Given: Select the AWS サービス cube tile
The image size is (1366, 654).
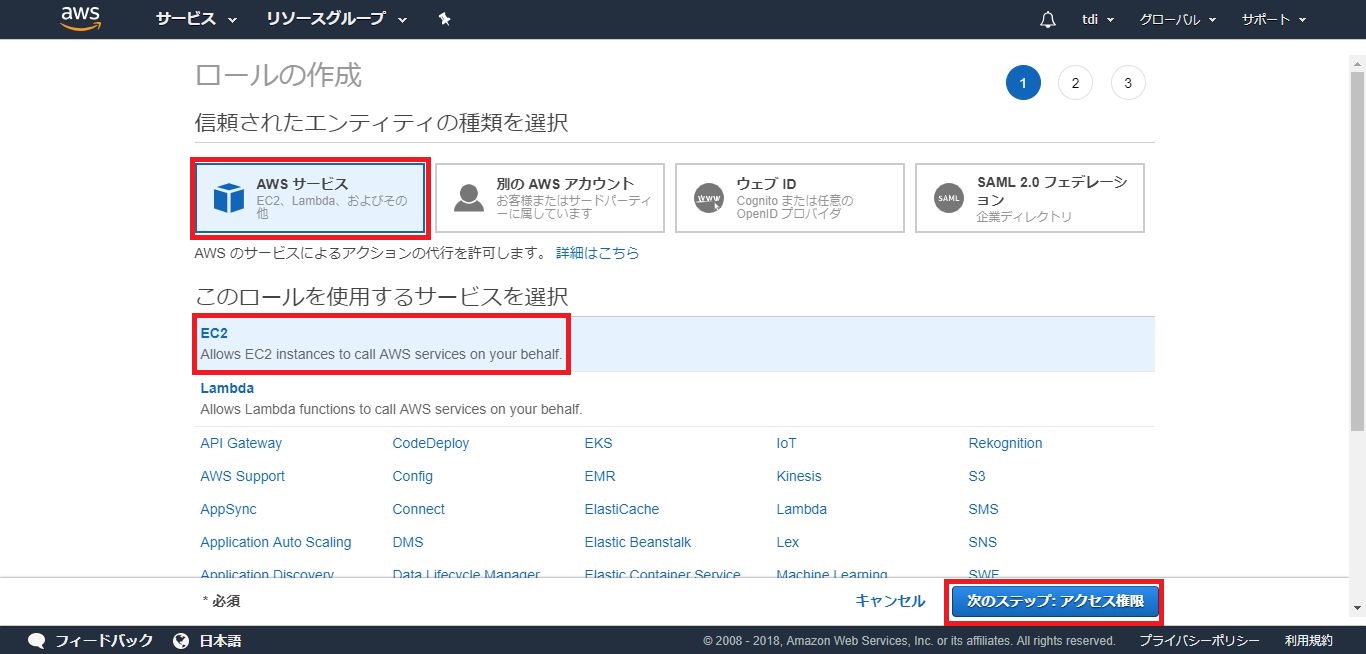Looking at the screenshot, I should tap(311, 198).
